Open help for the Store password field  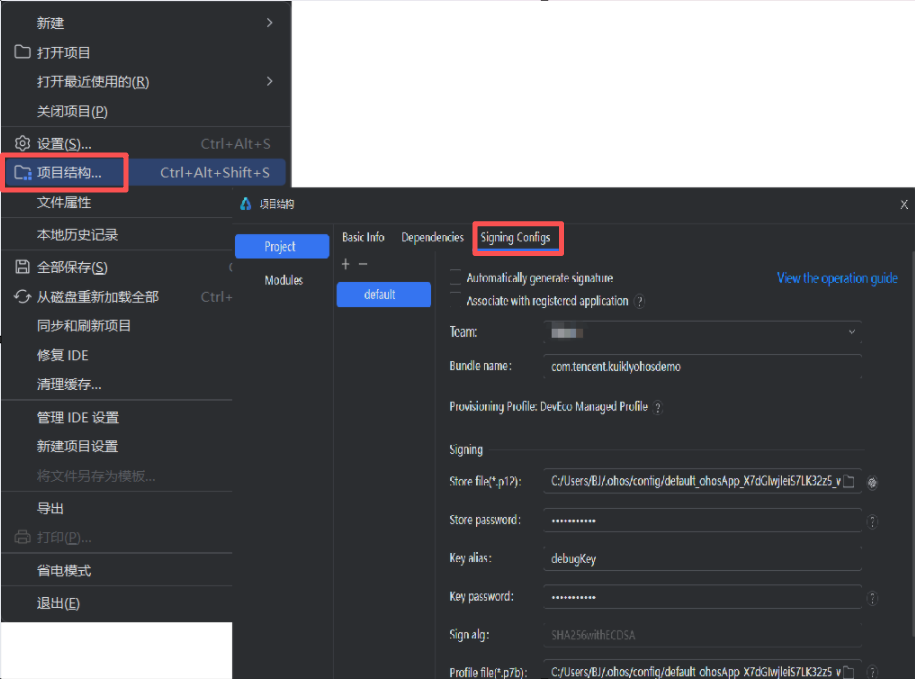coord(872,522)
